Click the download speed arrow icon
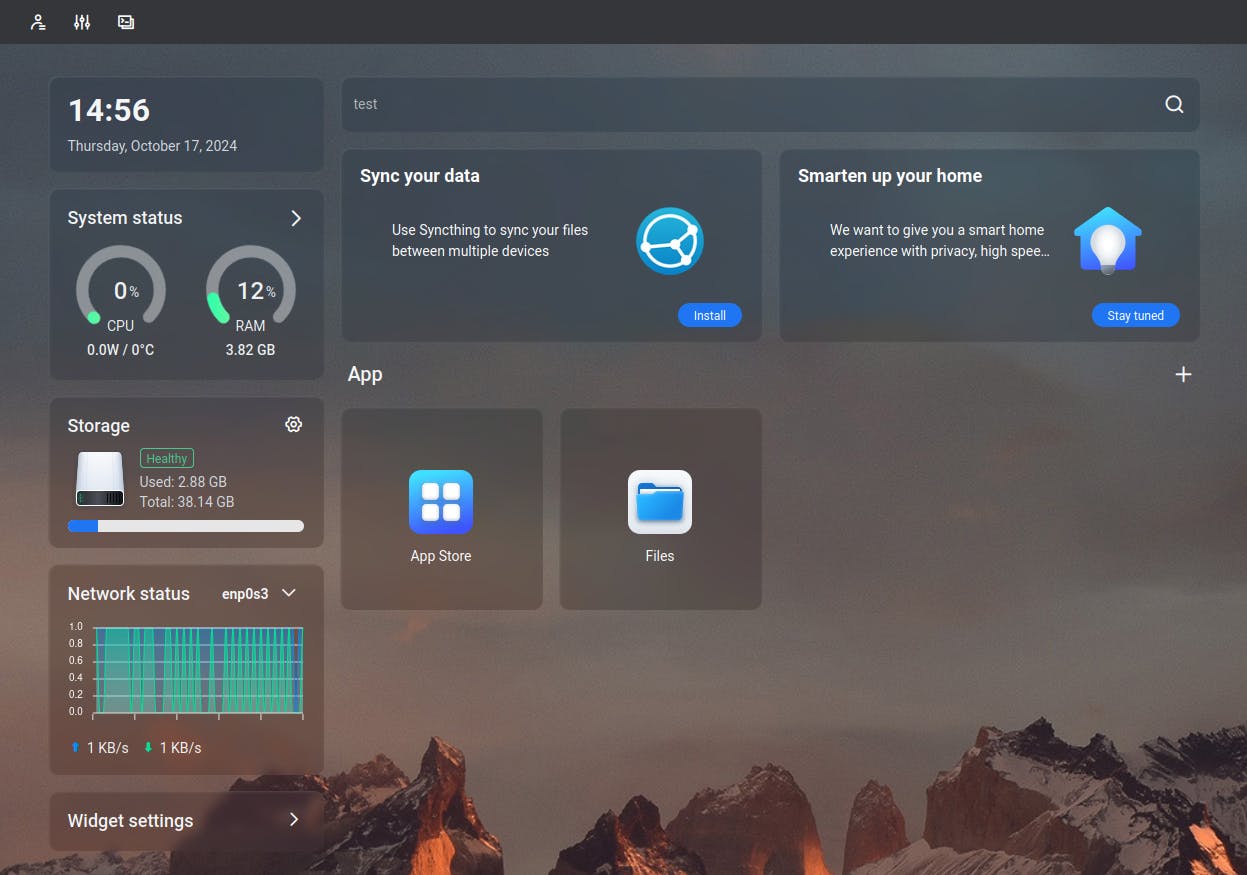Image resolution: width=1247 pixels, height=875 pixels. coord(149,747)
